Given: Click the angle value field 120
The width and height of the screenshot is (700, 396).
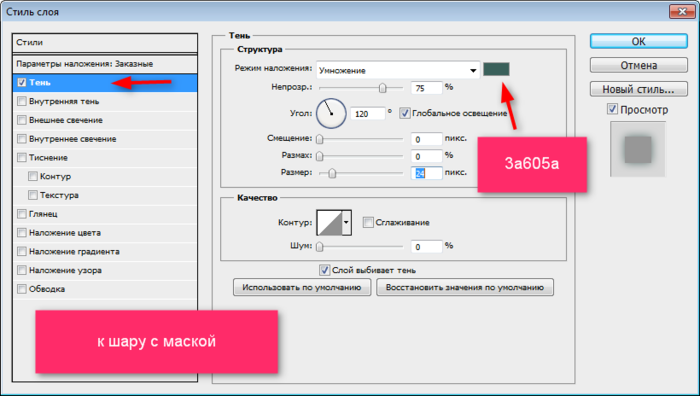Looking at the screenshot, I should 367,113.
